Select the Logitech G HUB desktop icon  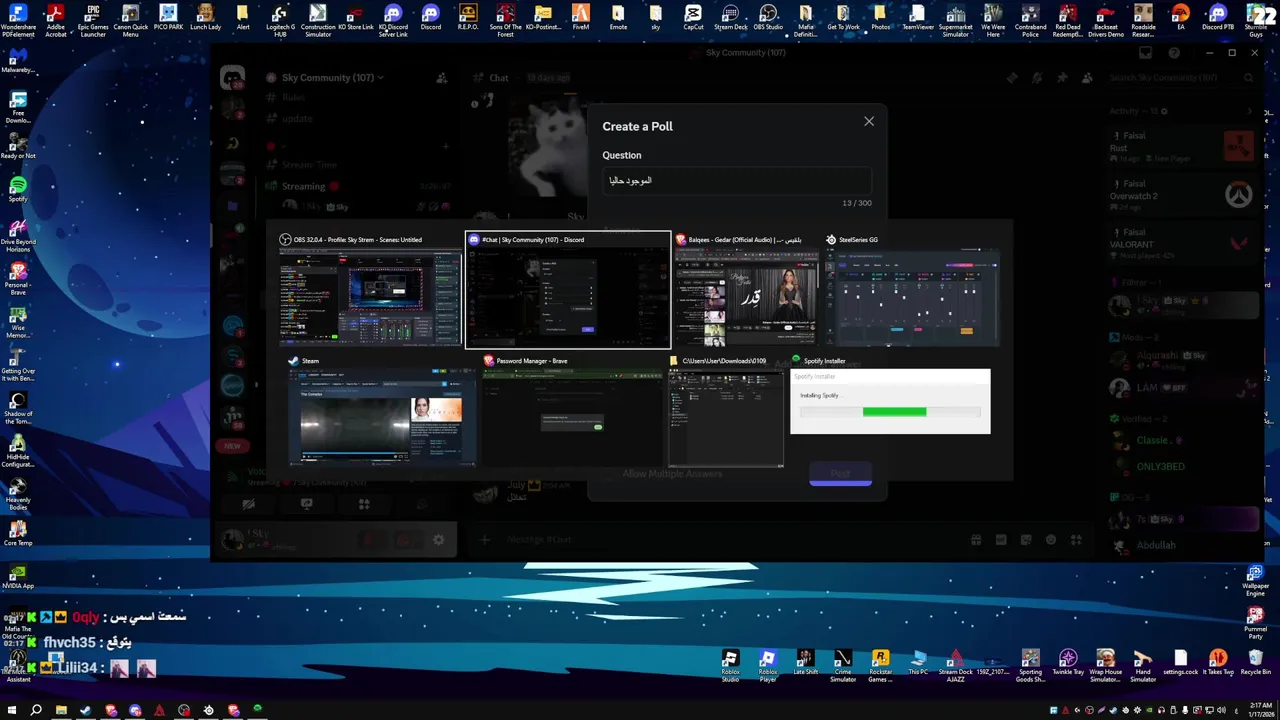[280, 19]
